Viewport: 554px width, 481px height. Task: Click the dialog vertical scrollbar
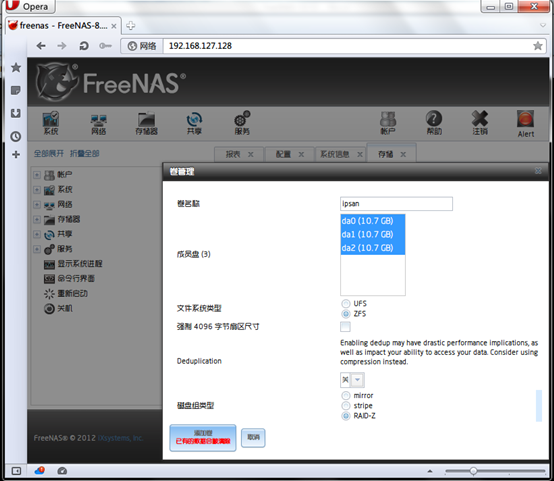[x=539, y=406]
